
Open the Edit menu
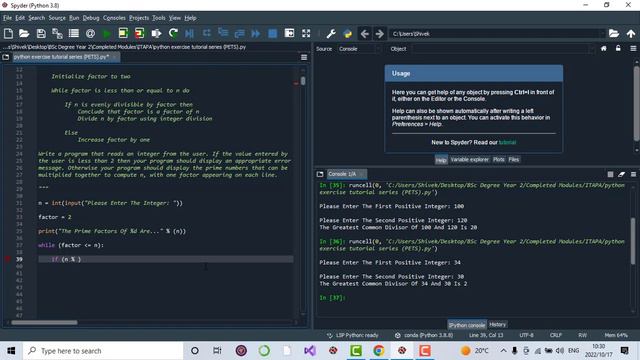(20, 18)
